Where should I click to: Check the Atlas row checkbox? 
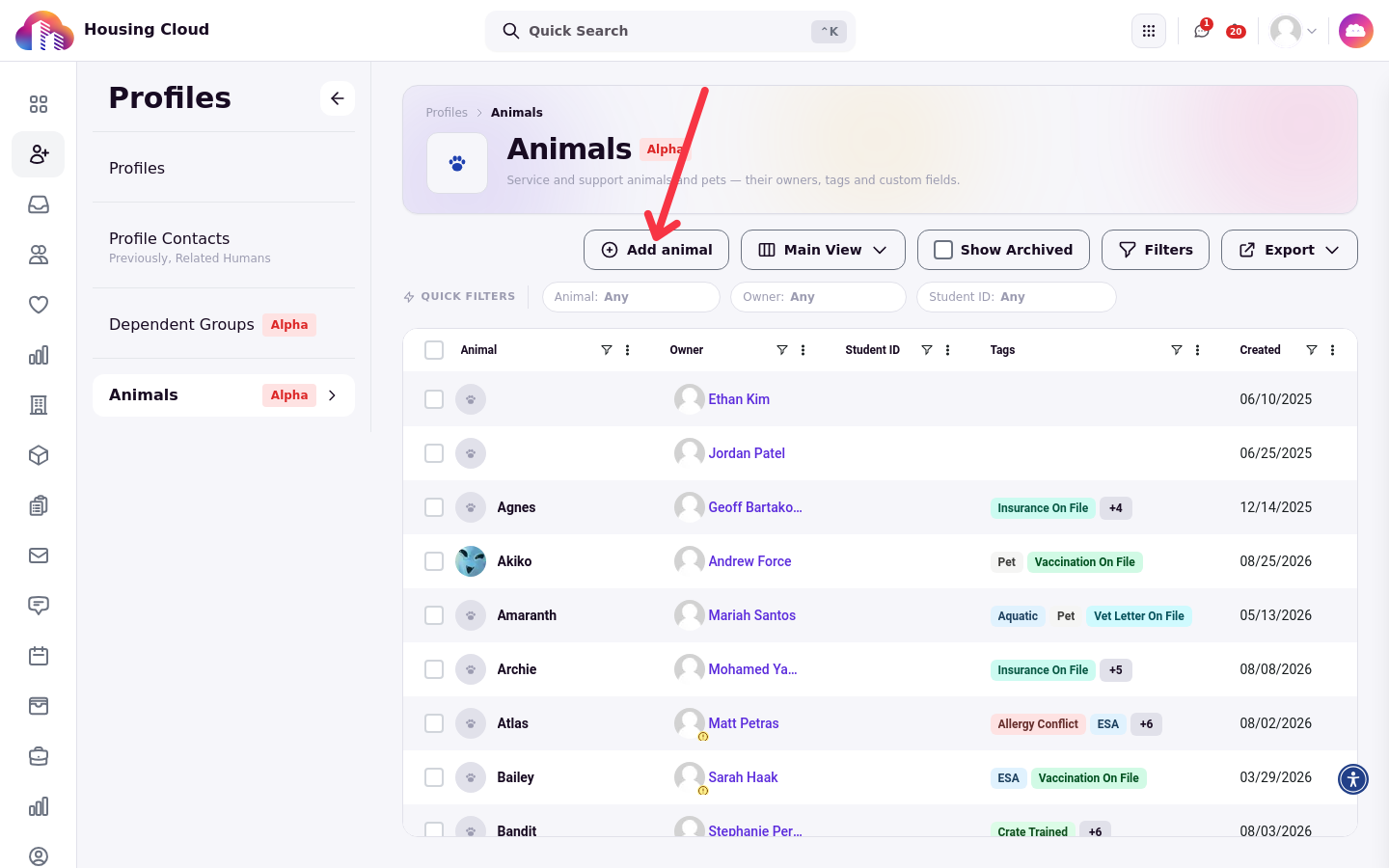tap(434, 723)
